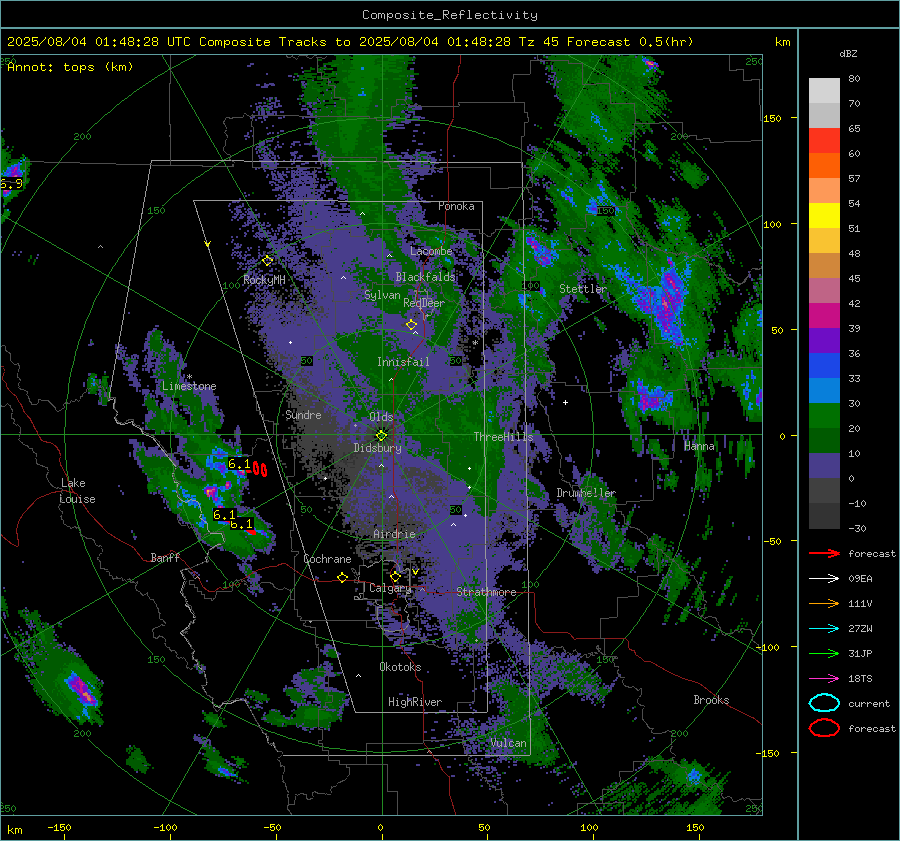Click the Okotoks city label
Image resolution: width=900 pixels, height=841 pixels.
[x=400, y=667]
